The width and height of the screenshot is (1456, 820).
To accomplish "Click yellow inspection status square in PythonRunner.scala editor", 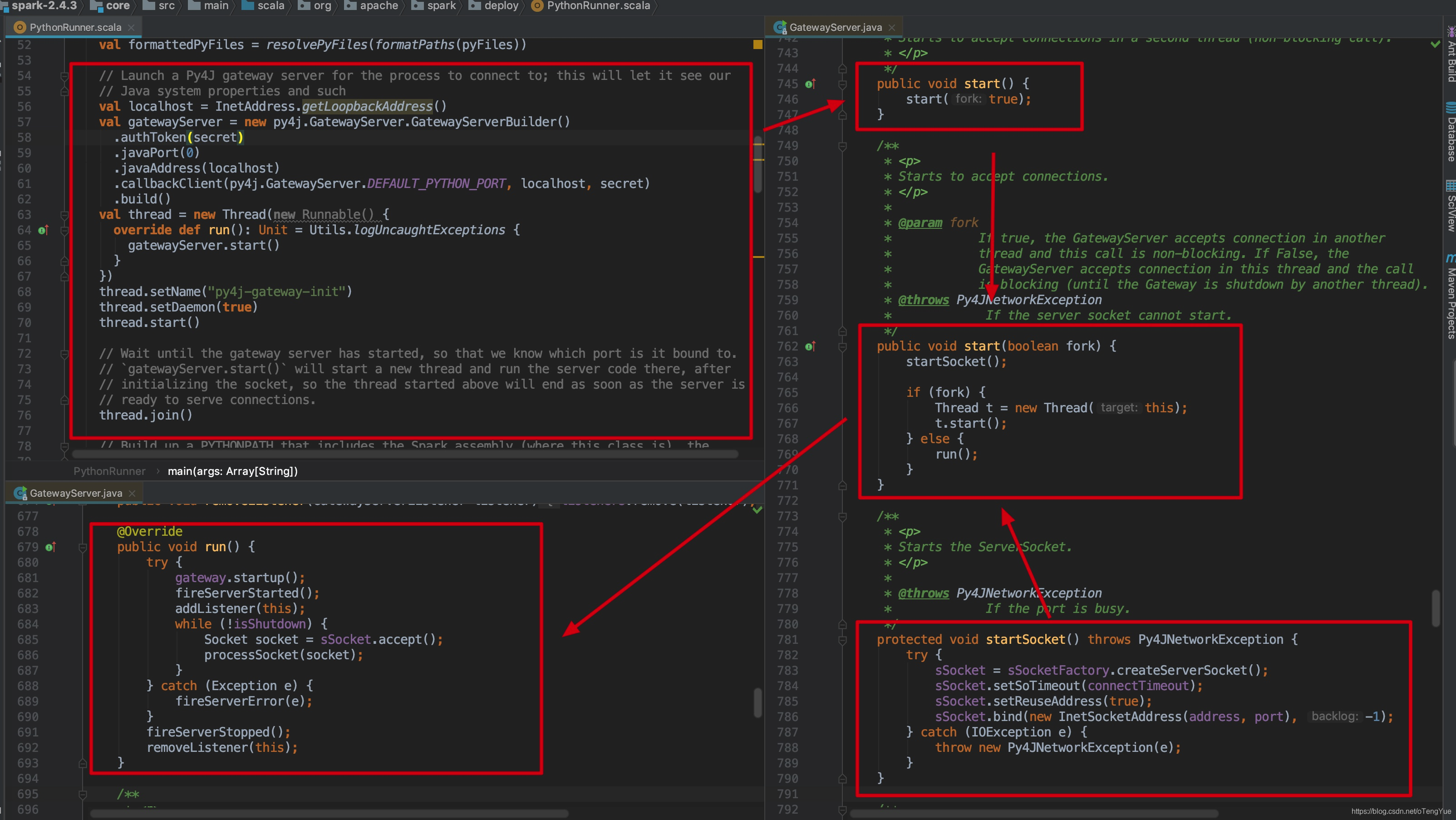I will click(758, 44).
